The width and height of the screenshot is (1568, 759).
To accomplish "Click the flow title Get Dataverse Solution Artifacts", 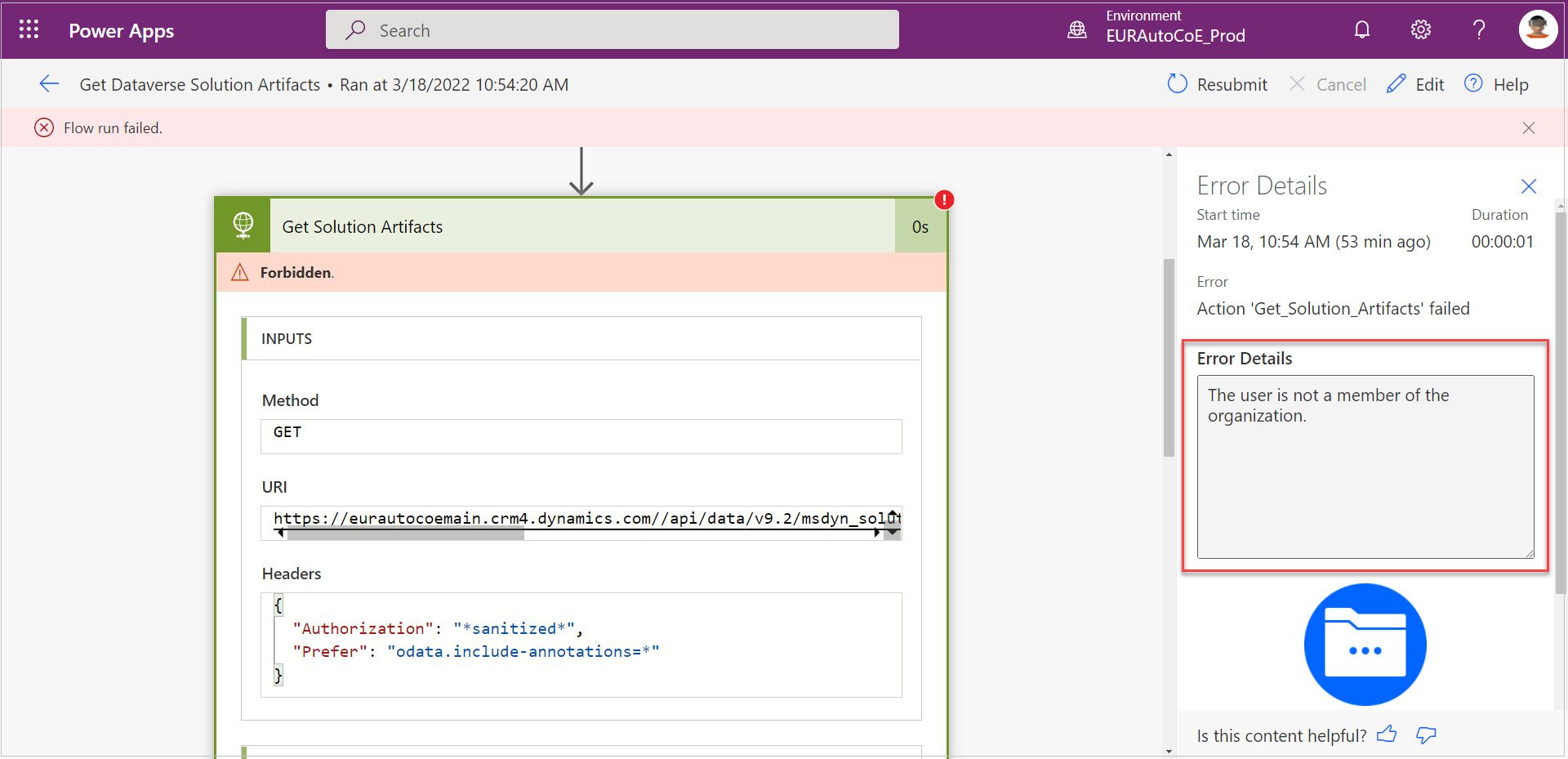I will click(x=199, y=84).
